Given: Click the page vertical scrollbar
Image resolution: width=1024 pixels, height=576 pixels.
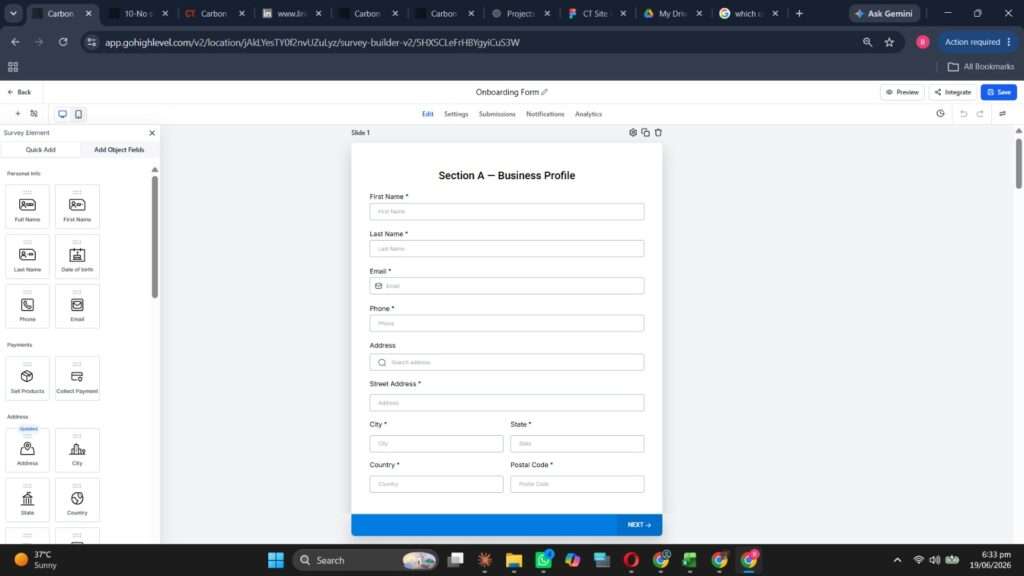Looking at the screenshot, I should tap(1019, 163).
